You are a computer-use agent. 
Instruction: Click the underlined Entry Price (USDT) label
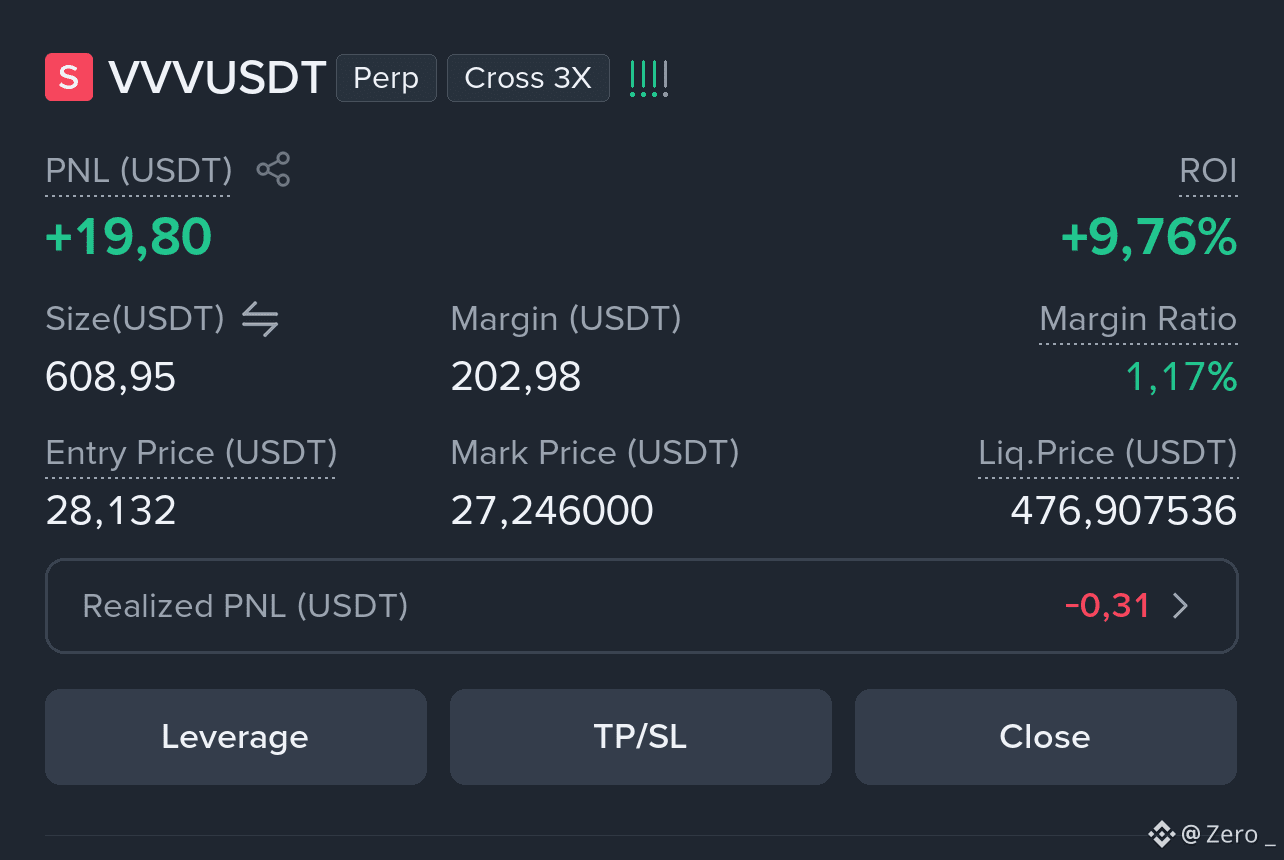191,453
